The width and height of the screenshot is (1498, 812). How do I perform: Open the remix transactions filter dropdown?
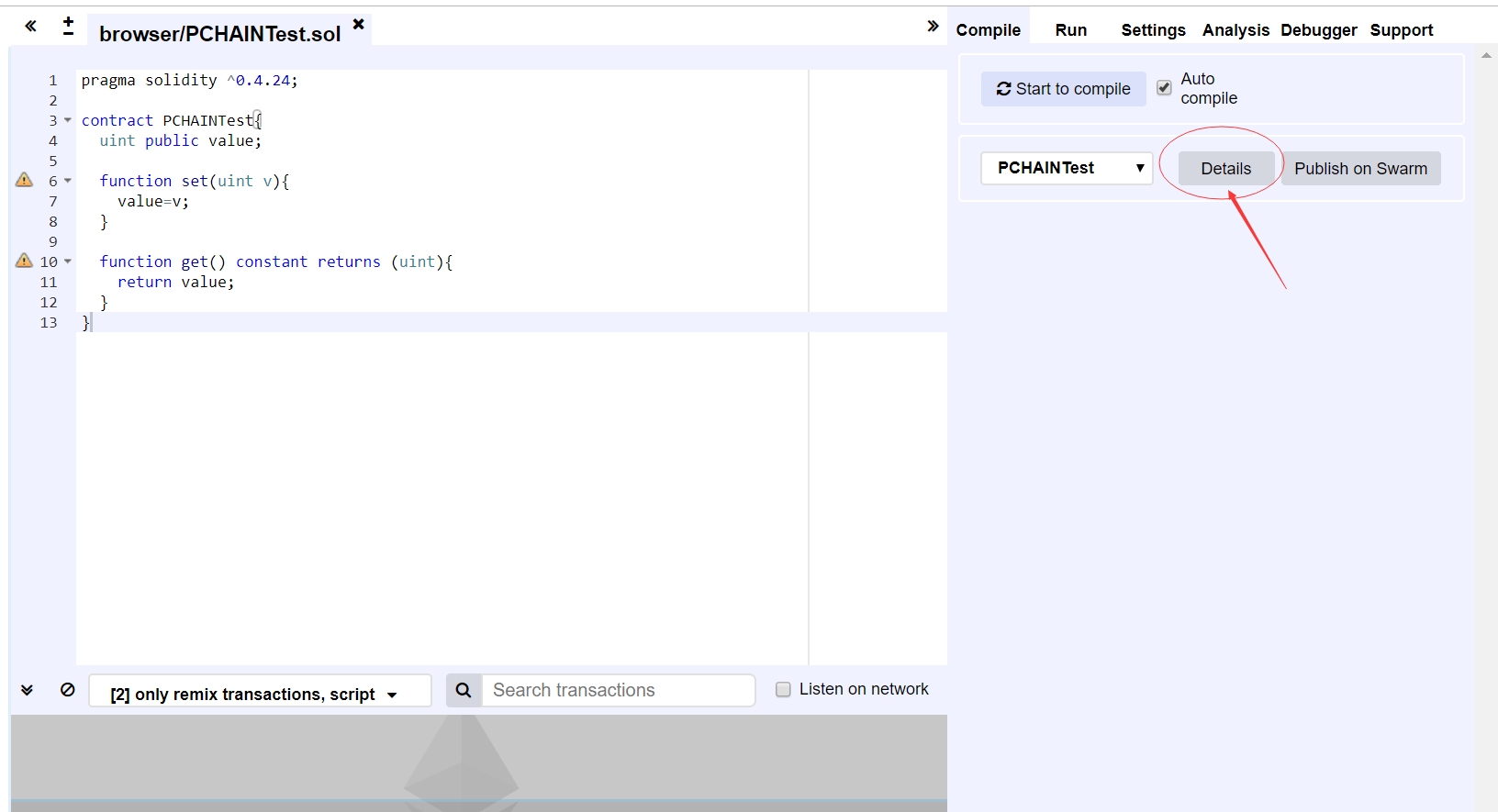(x=260, y=694)
